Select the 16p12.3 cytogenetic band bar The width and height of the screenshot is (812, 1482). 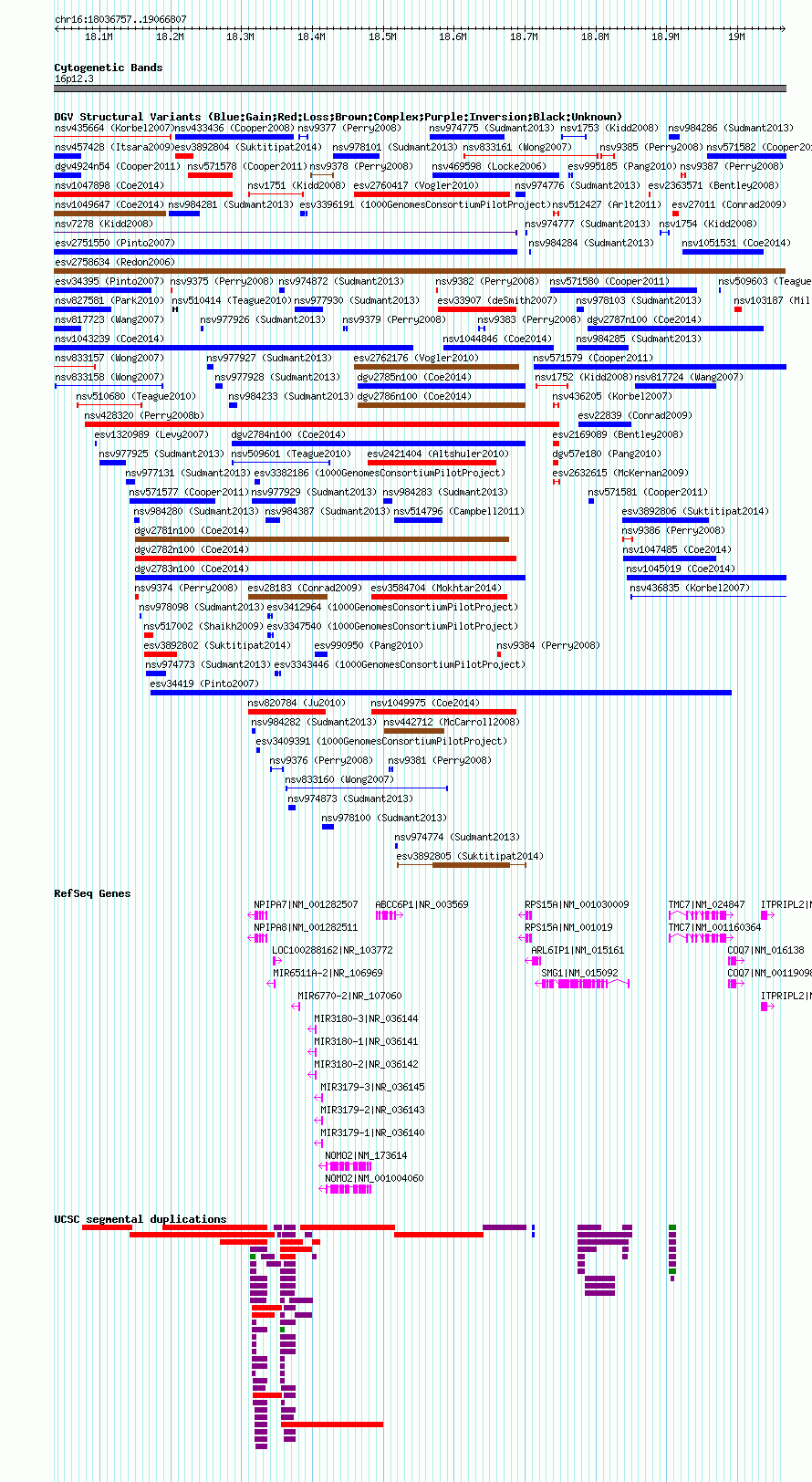click(x=420, y=89)
